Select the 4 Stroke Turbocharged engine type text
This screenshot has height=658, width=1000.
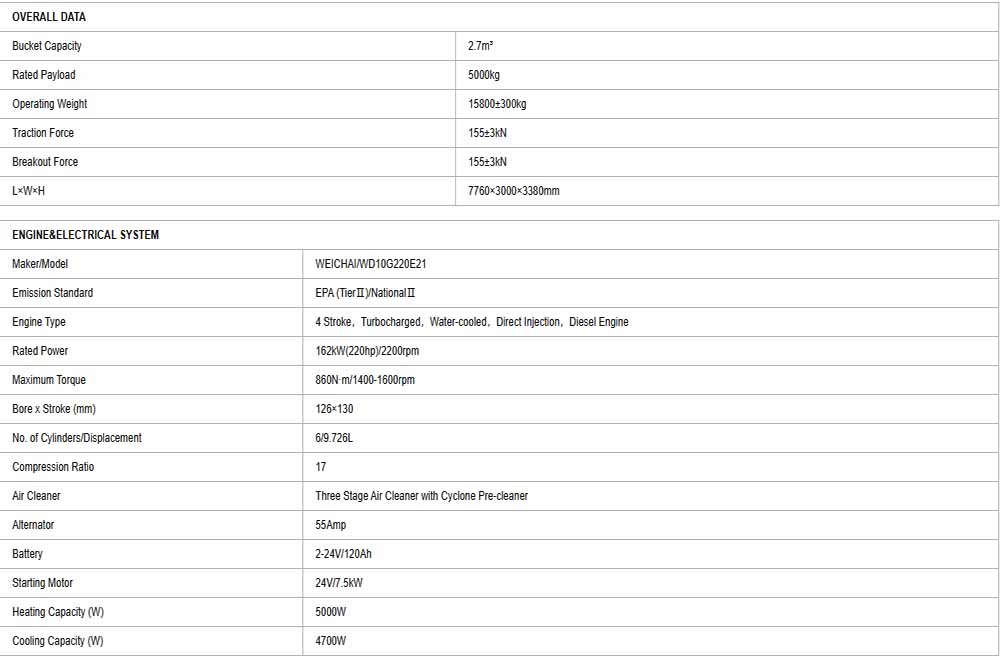[472, 322]
